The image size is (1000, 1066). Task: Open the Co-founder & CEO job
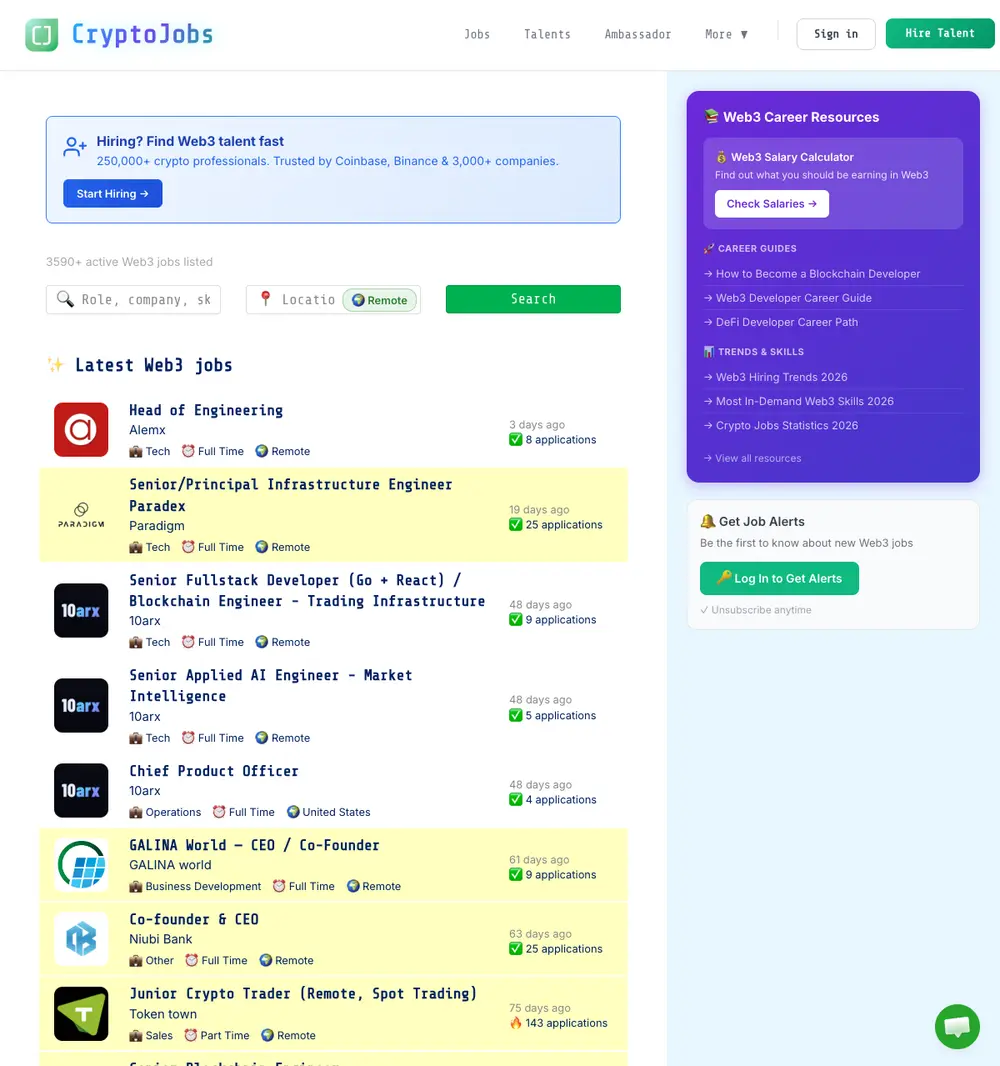tap(194, 919)
